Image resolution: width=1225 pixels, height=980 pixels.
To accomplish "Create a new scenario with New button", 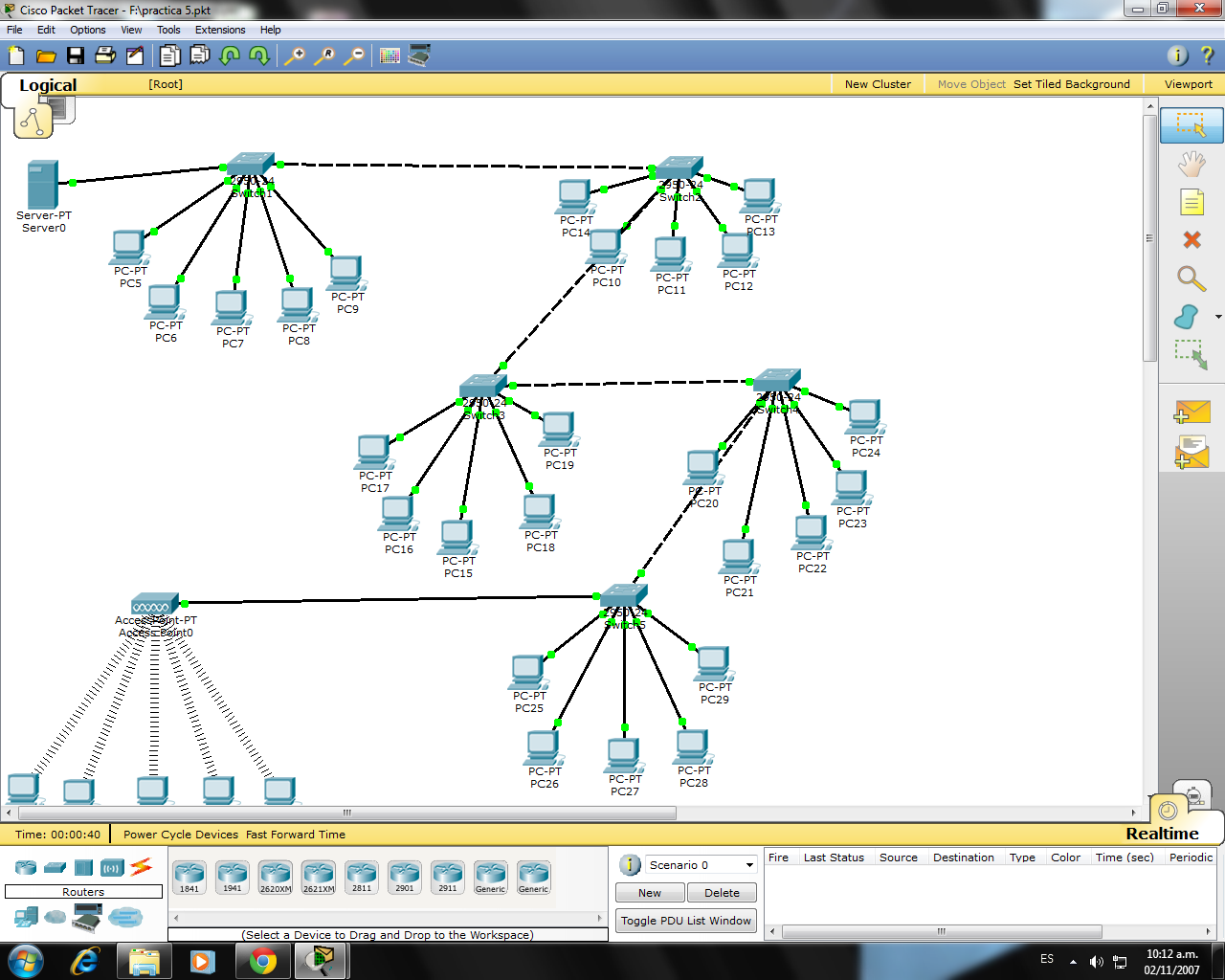I will click(649, 892).
